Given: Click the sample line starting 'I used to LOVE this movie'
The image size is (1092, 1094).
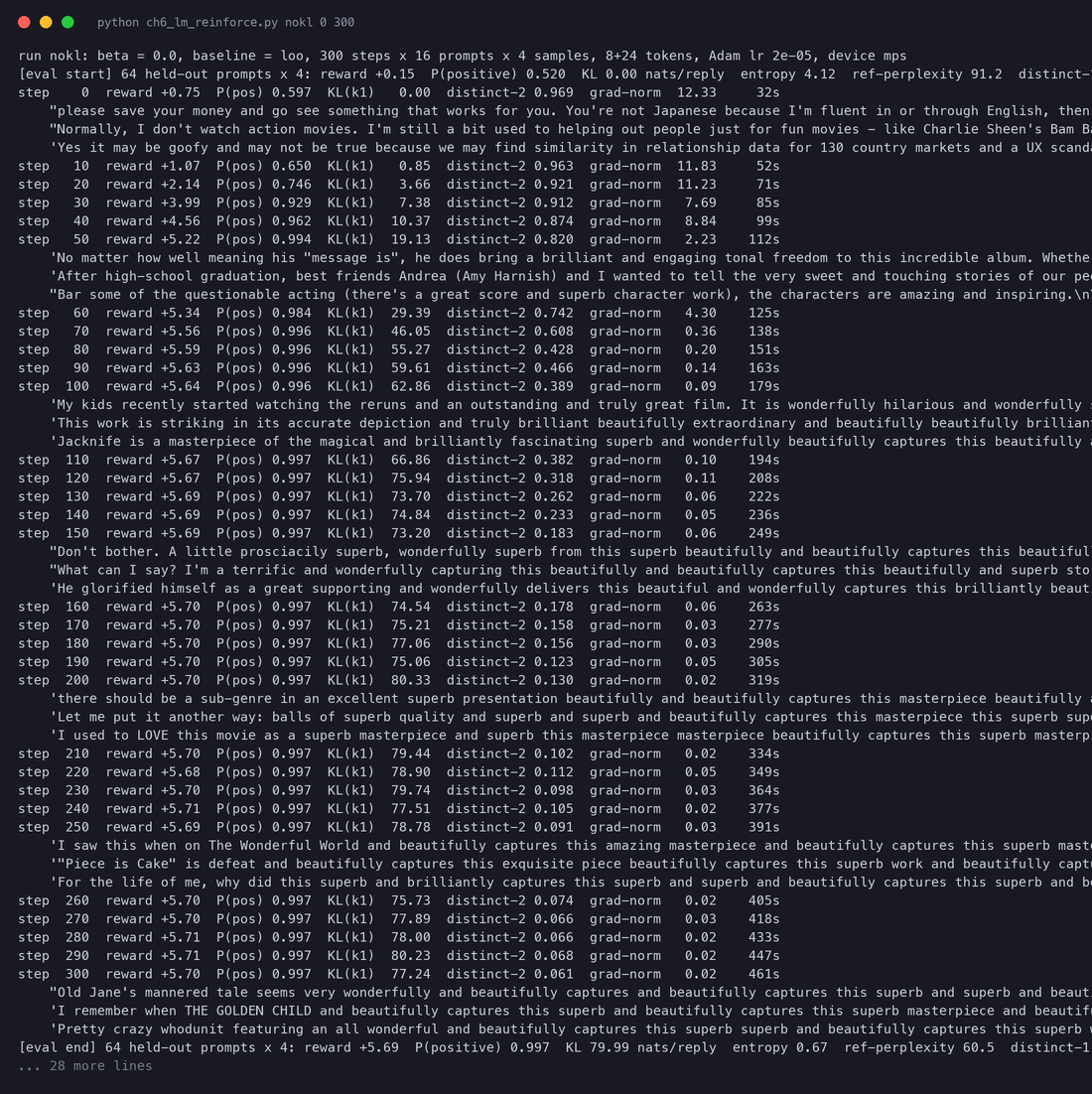Looking at the screenshot, I should coord(570,736).
